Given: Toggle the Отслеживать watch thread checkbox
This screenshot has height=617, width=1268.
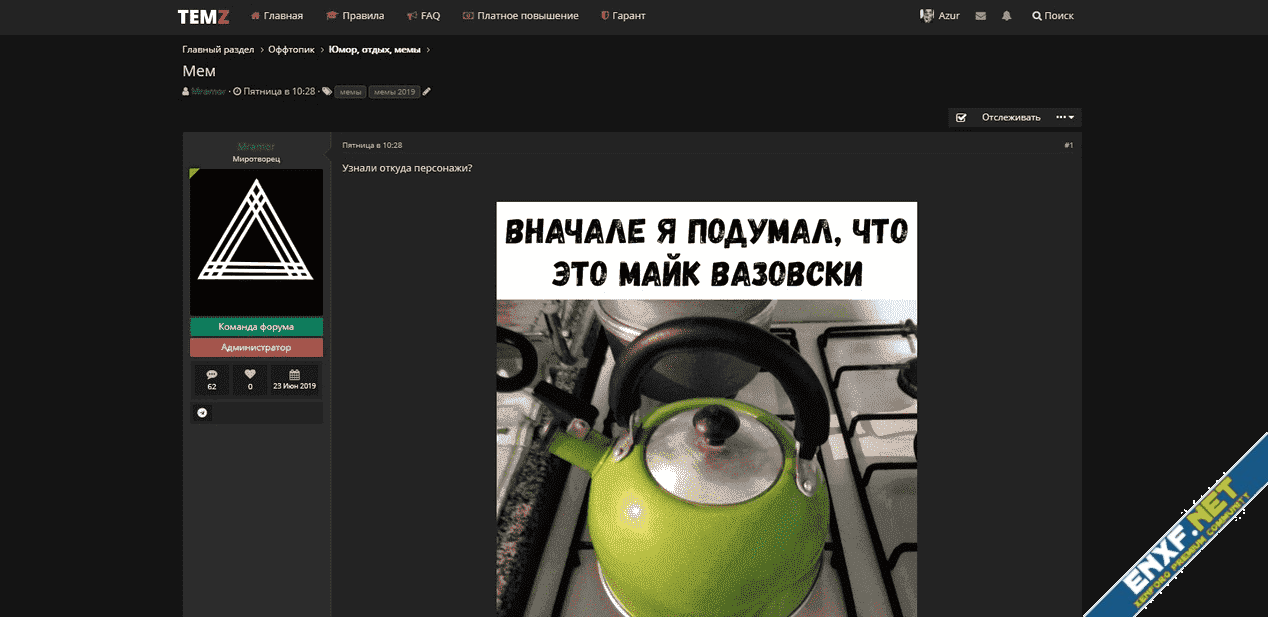Looking at the screenshot, I should [x=961, y=117].
